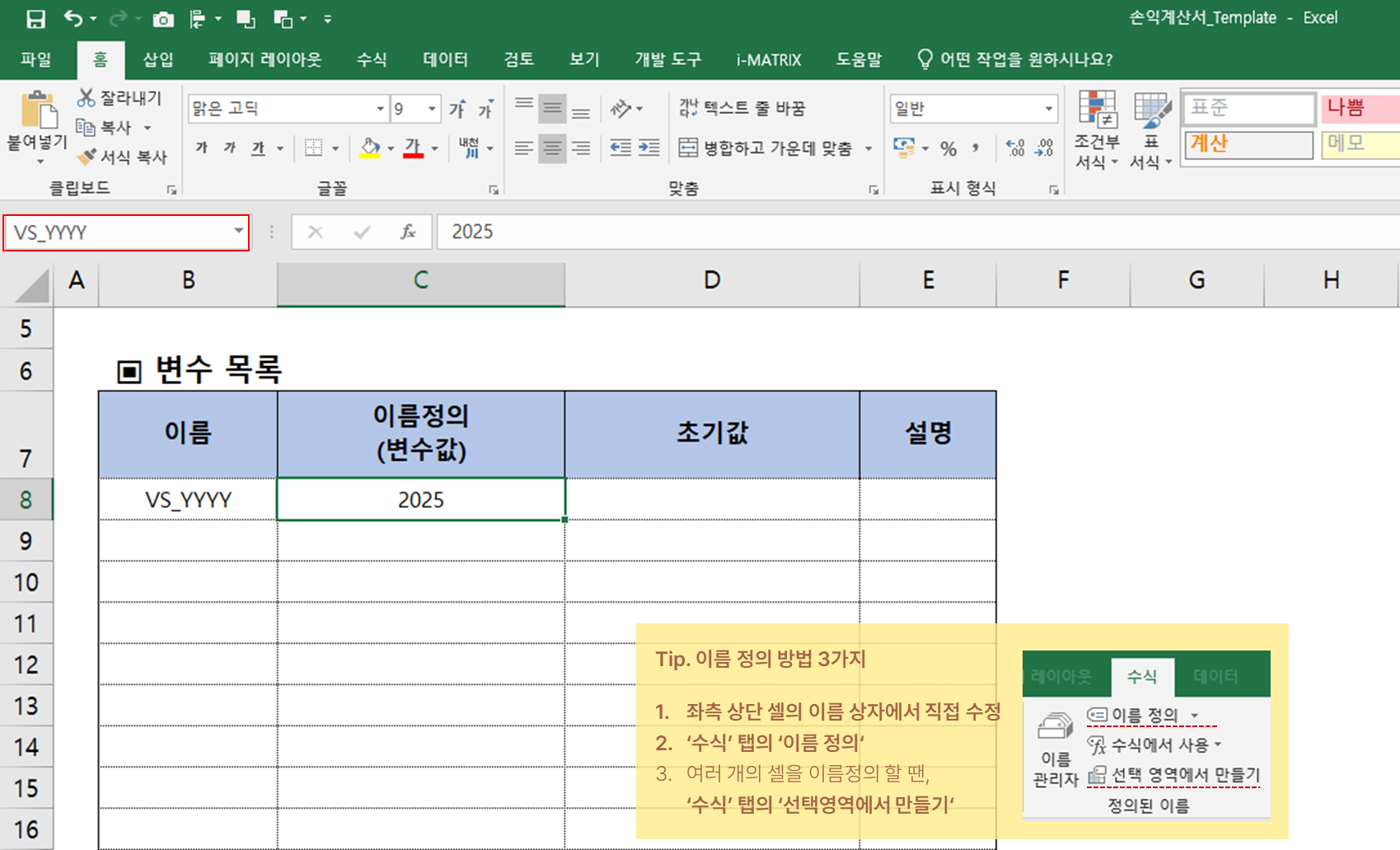
Task: Click the Format Painter (서식 복사) icon
Action: [x=87, y=157]
